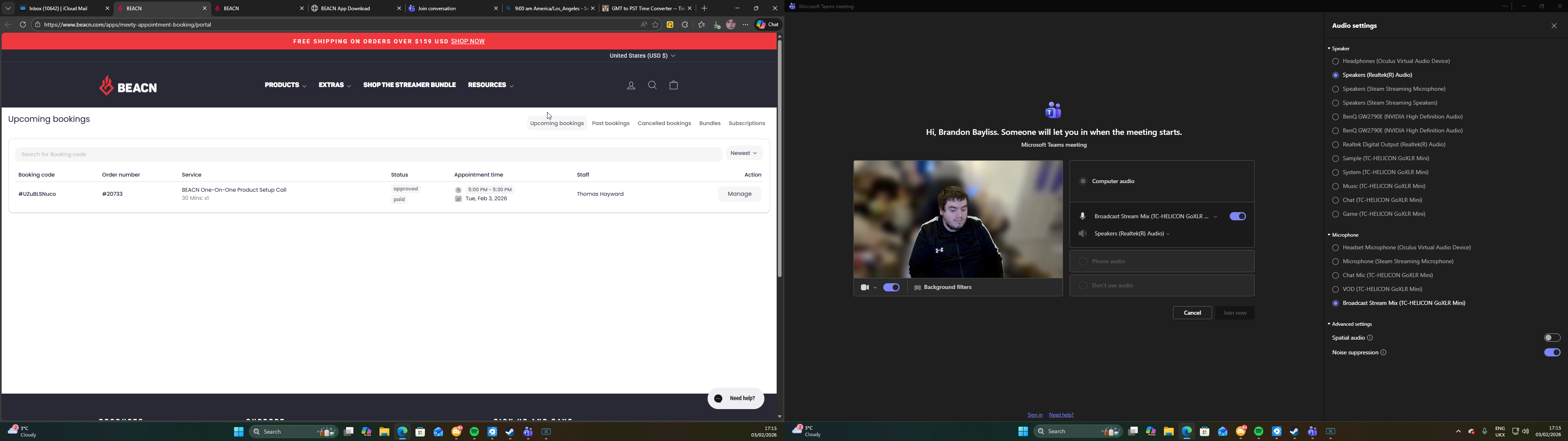Open the Need help chat widget
This screenshot has height=441, width=1568.
coord(735,398)
